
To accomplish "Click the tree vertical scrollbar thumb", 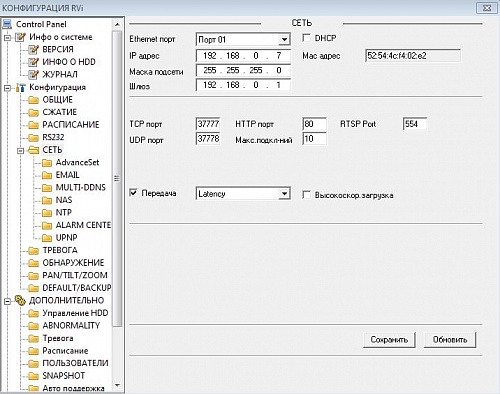I will click(117, 178).
